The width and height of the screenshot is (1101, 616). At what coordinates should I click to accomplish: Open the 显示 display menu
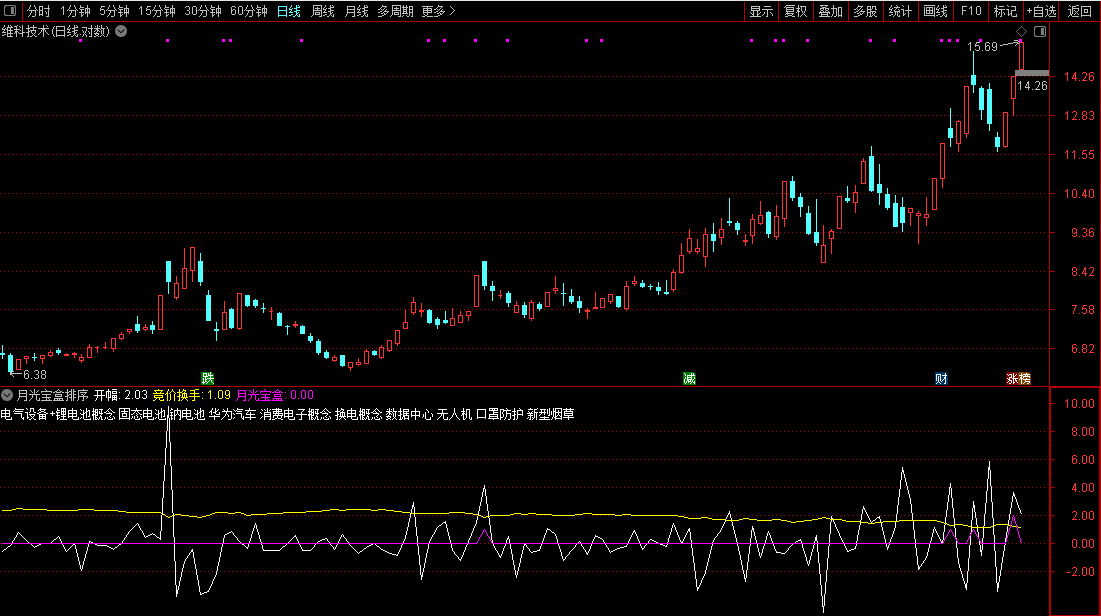761,11
